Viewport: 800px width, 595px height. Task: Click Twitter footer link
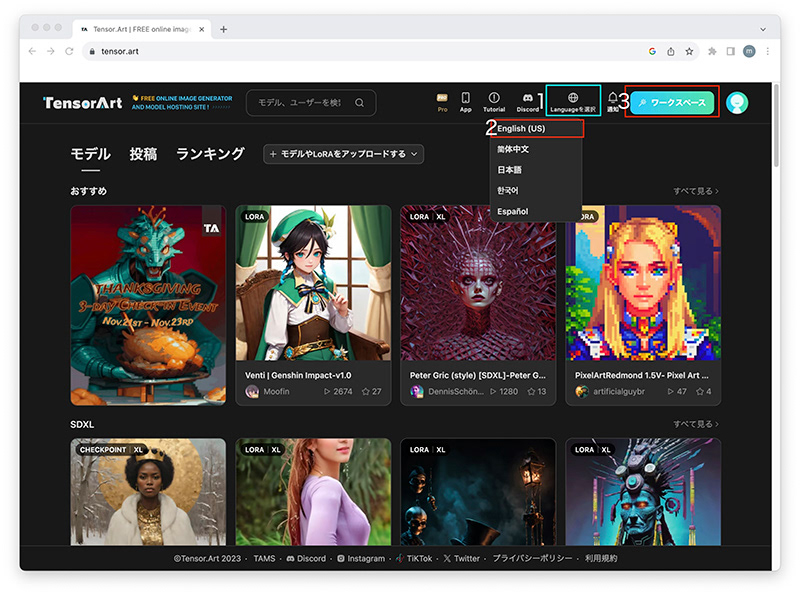462,558
